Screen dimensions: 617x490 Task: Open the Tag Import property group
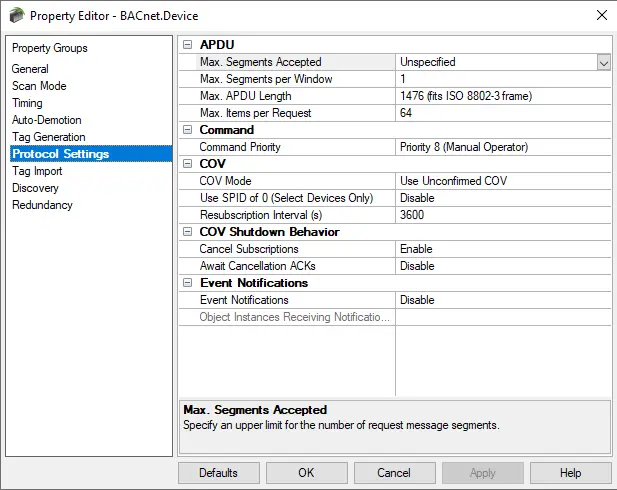coord(37,171)
